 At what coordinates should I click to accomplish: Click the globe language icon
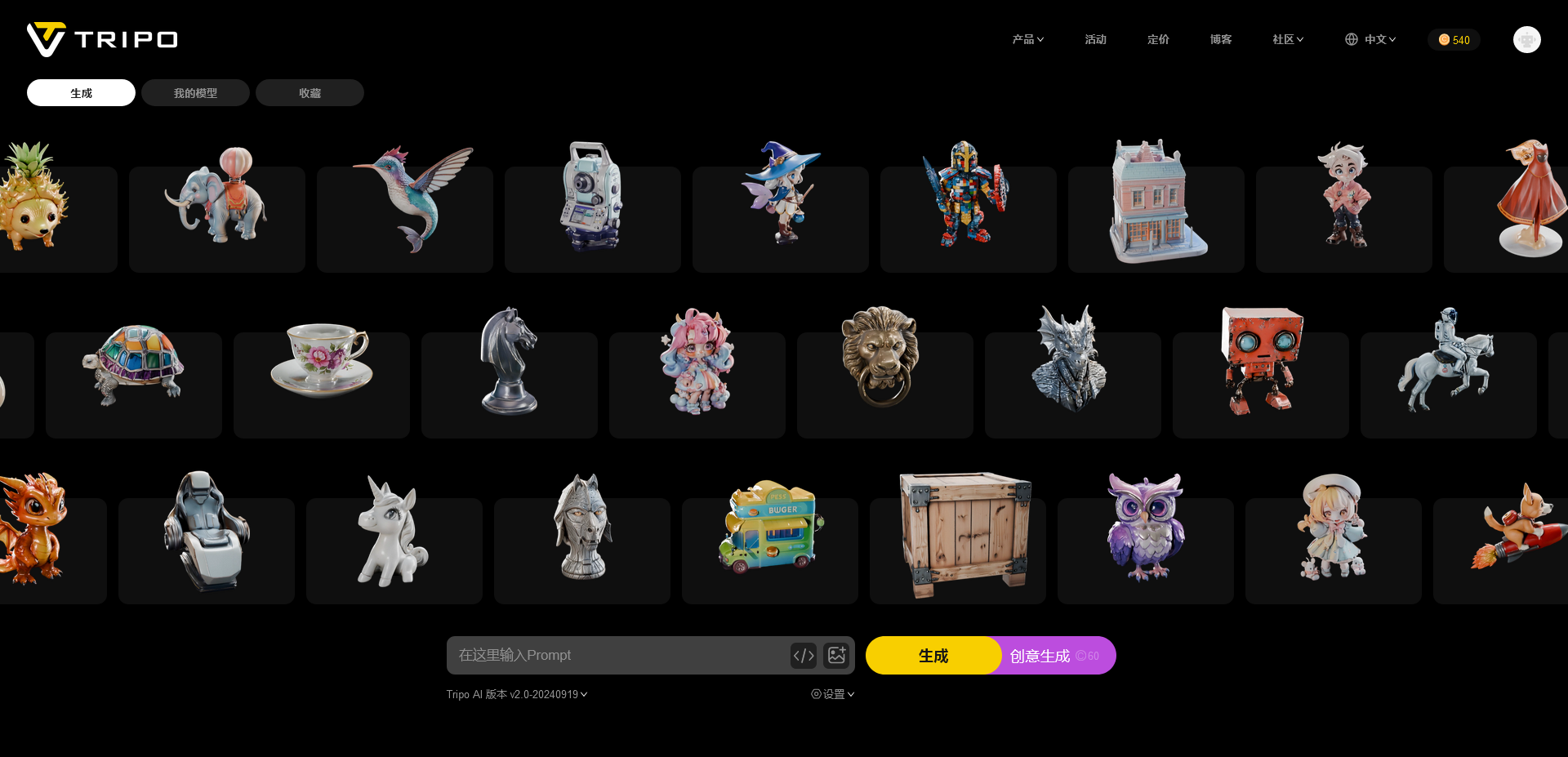click(1352, 39)
